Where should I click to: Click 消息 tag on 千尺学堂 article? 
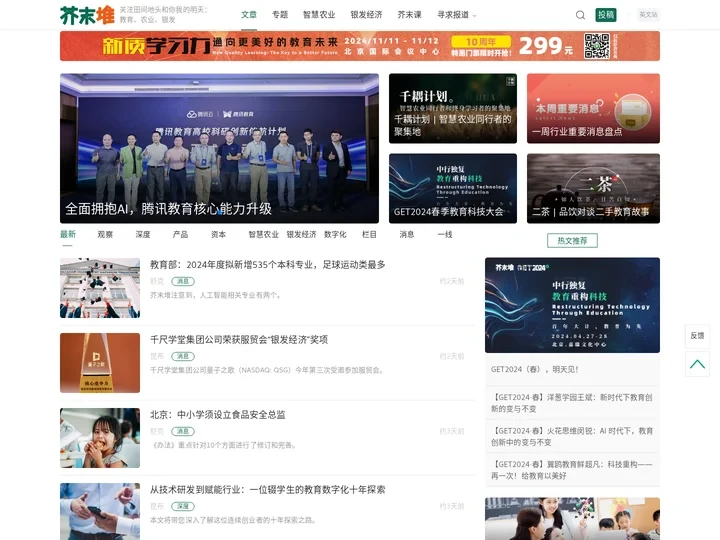pos(183,356)
